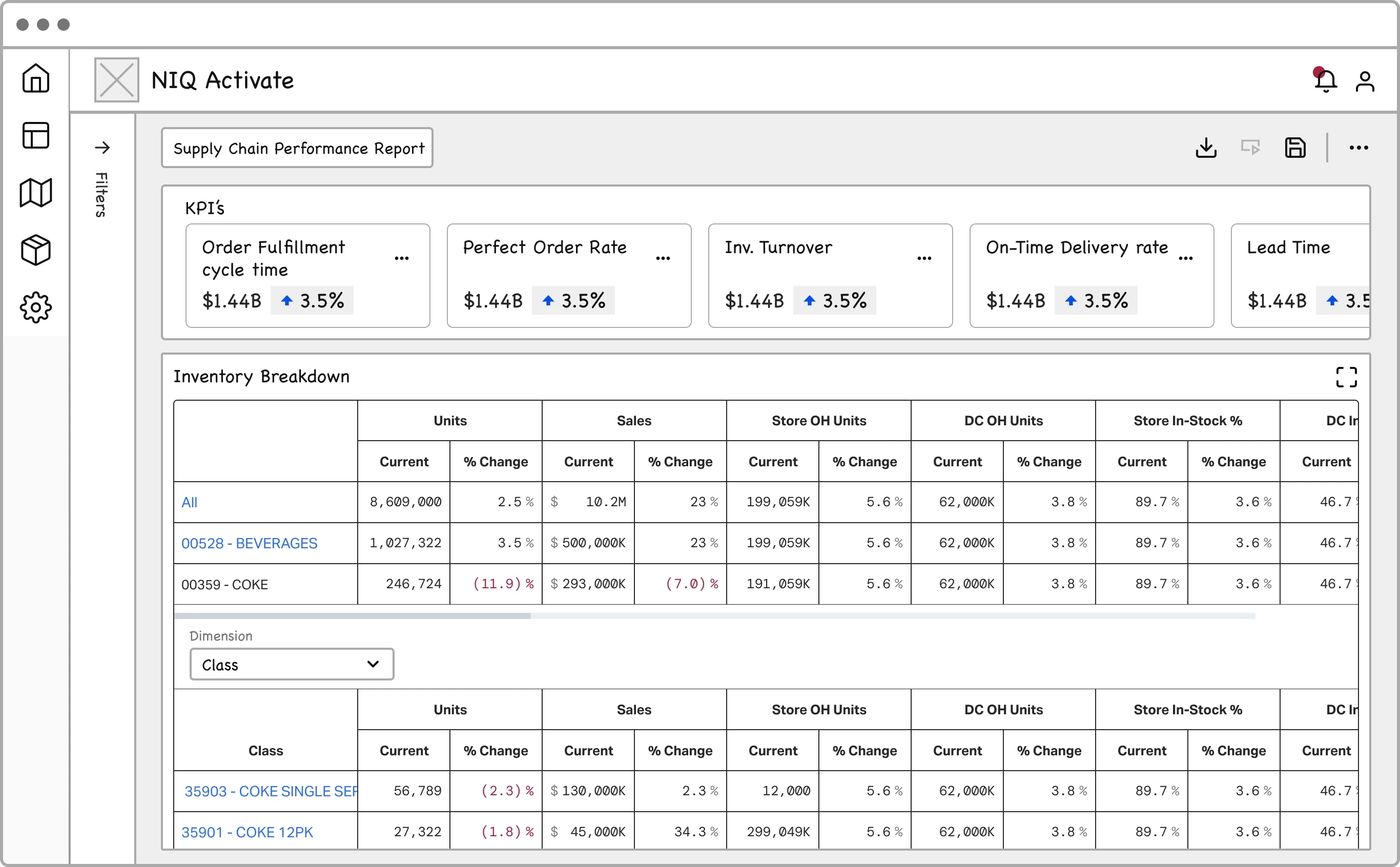The width and height of the screenshot is (1400, 867).
Task: Expand the Filters panel arrow
Action: [102, 148]
